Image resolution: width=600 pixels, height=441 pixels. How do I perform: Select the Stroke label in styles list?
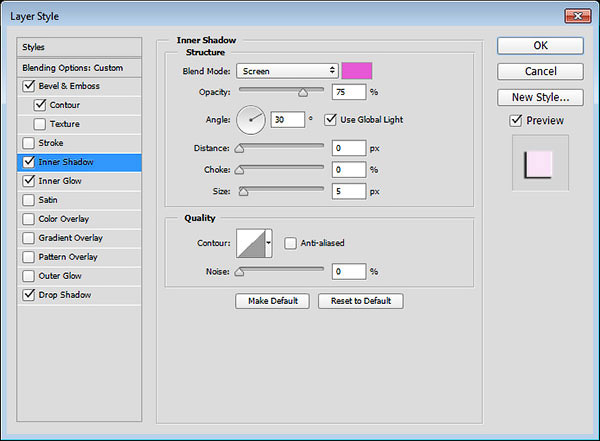tap(51, 143)
